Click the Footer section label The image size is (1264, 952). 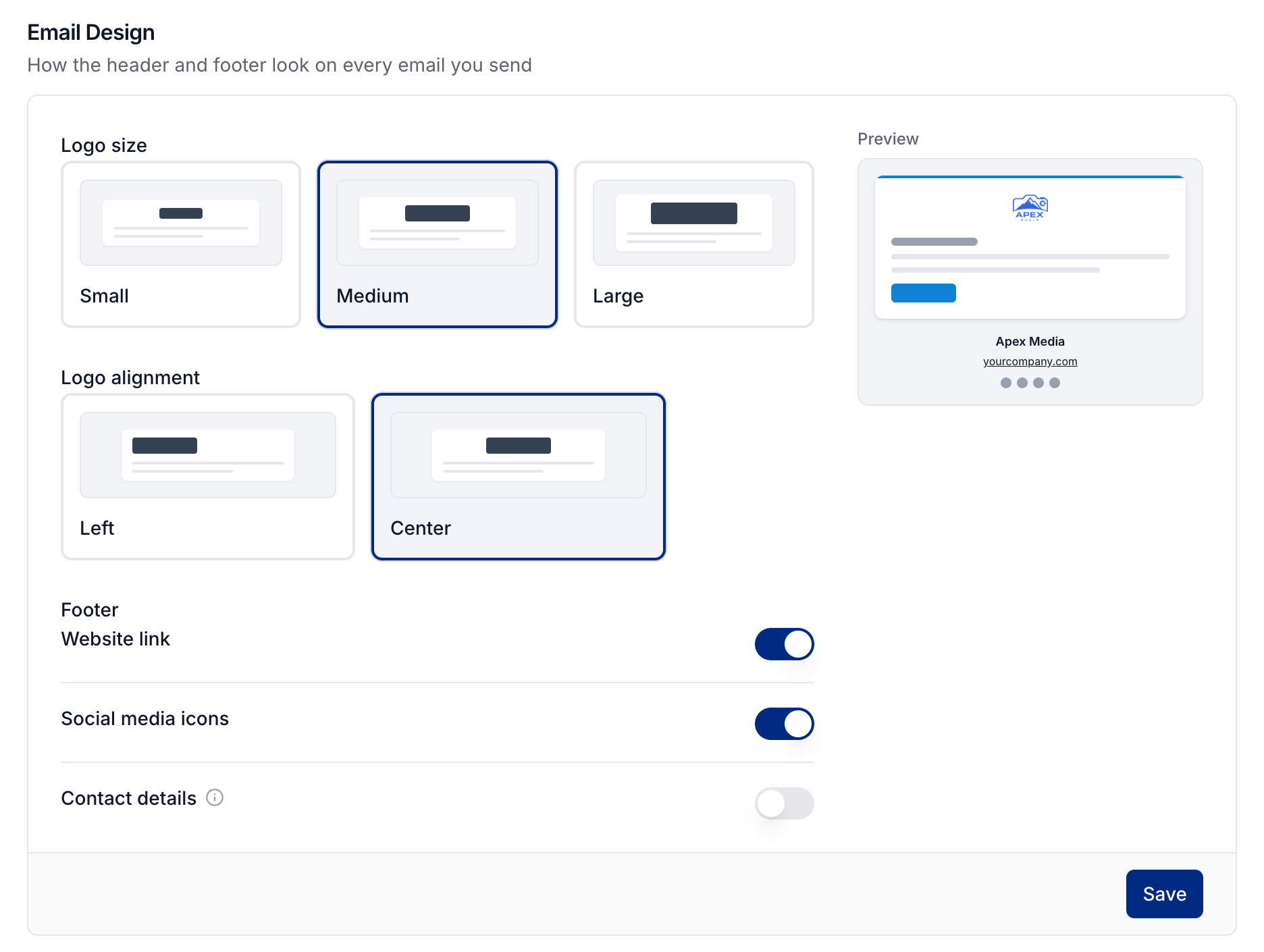pos(90,610)
